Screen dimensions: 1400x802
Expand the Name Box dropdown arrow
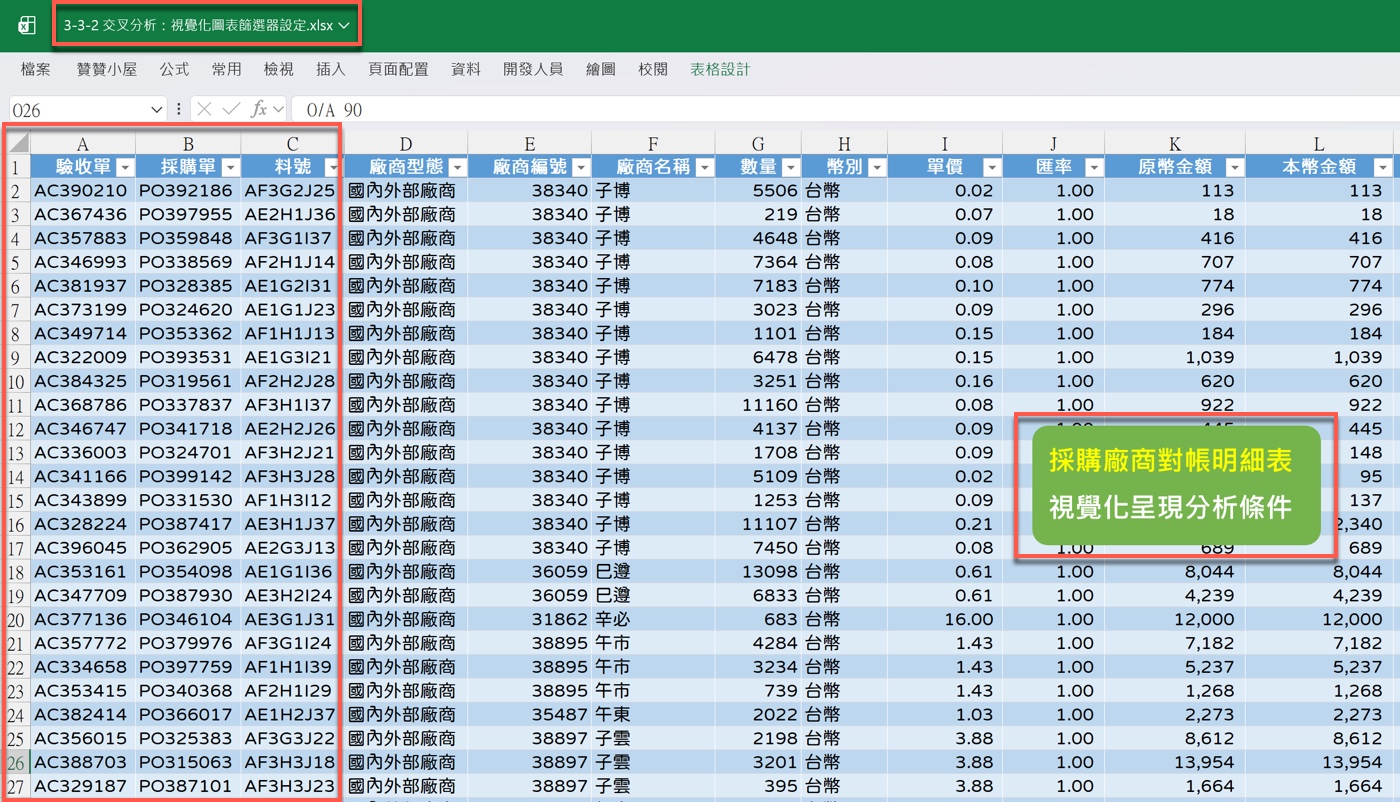point(156,109)
